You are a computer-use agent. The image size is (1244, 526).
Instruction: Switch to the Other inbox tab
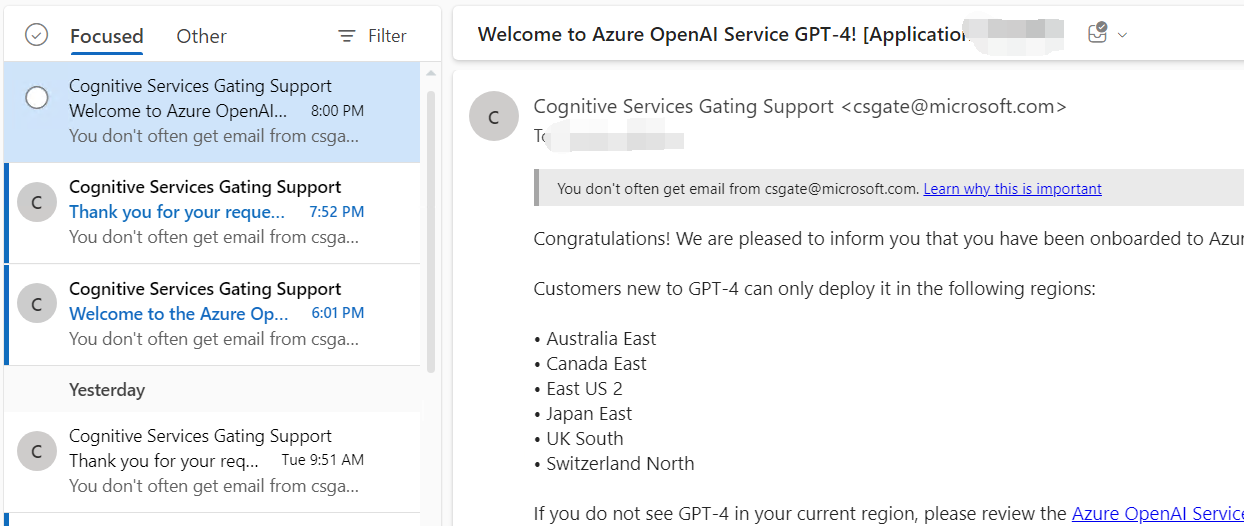[201, 36]
